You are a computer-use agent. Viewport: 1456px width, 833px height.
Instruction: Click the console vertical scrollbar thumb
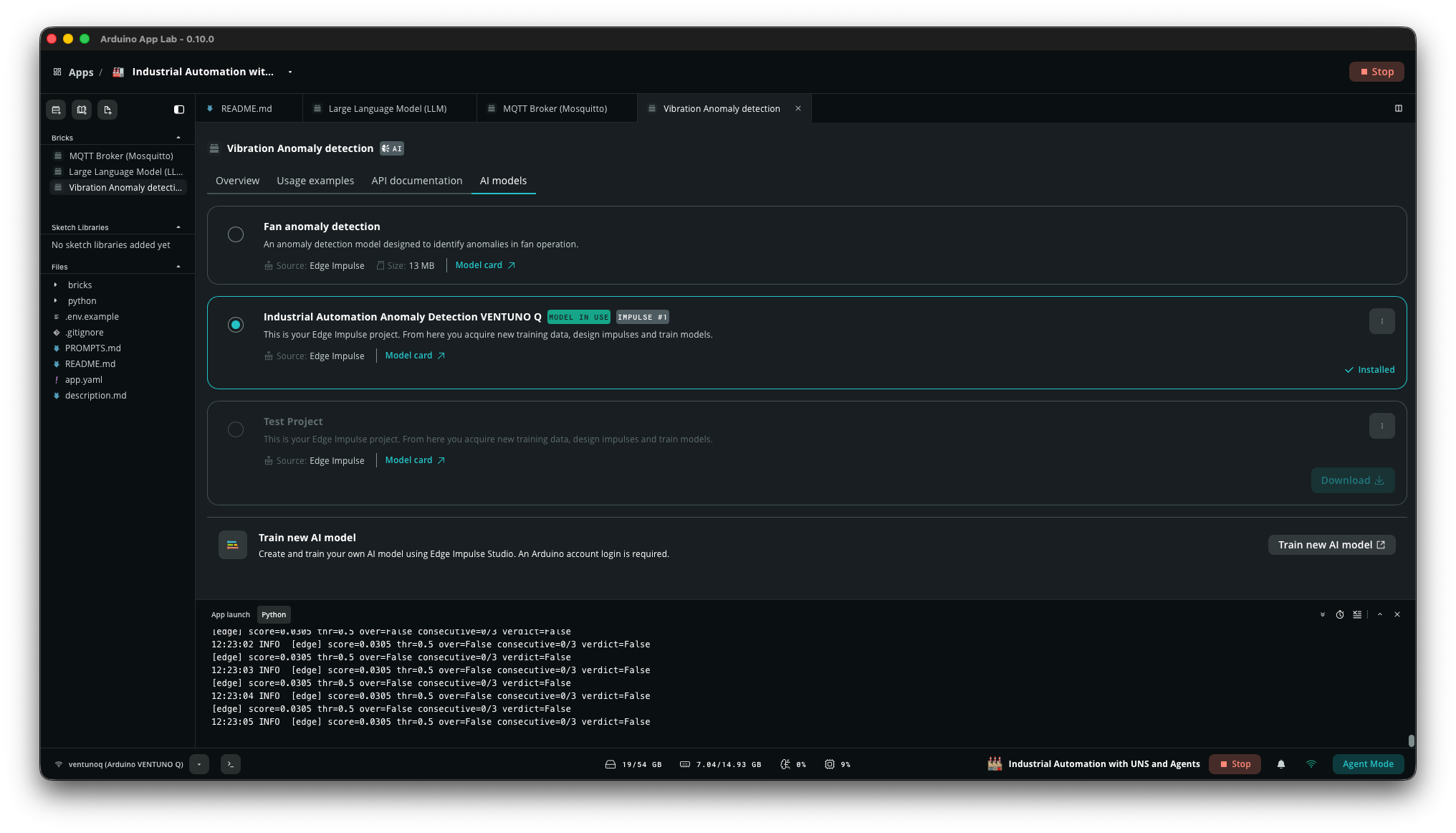point(1411,741)
